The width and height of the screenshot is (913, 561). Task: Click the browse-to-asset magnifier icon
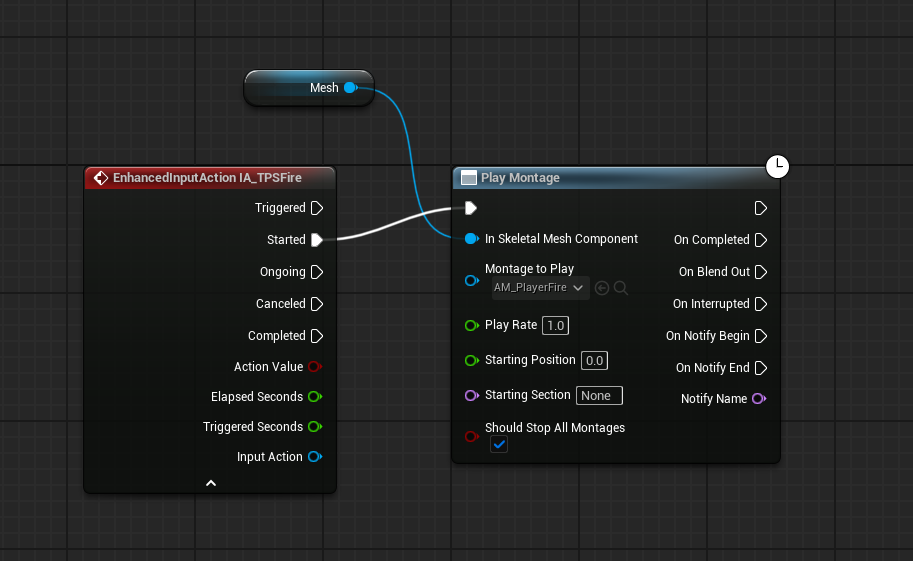point(621,288)
